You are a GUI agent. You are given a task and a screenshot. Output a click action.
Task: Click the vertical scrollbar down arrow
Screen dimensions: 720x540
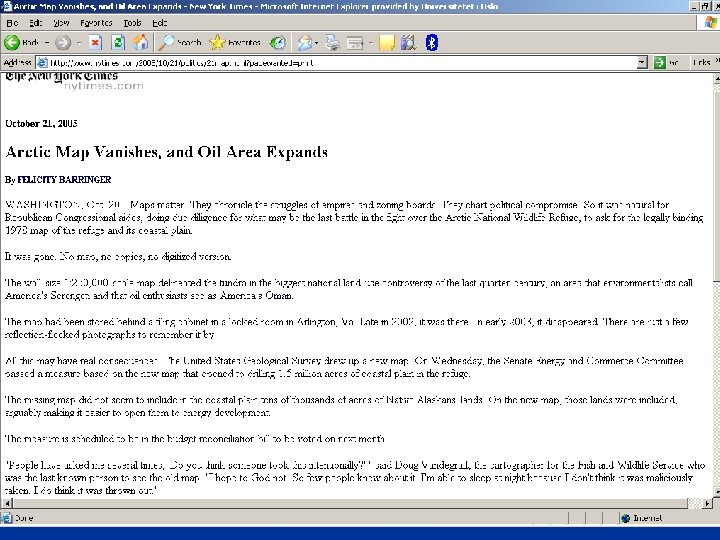(716, 491)
